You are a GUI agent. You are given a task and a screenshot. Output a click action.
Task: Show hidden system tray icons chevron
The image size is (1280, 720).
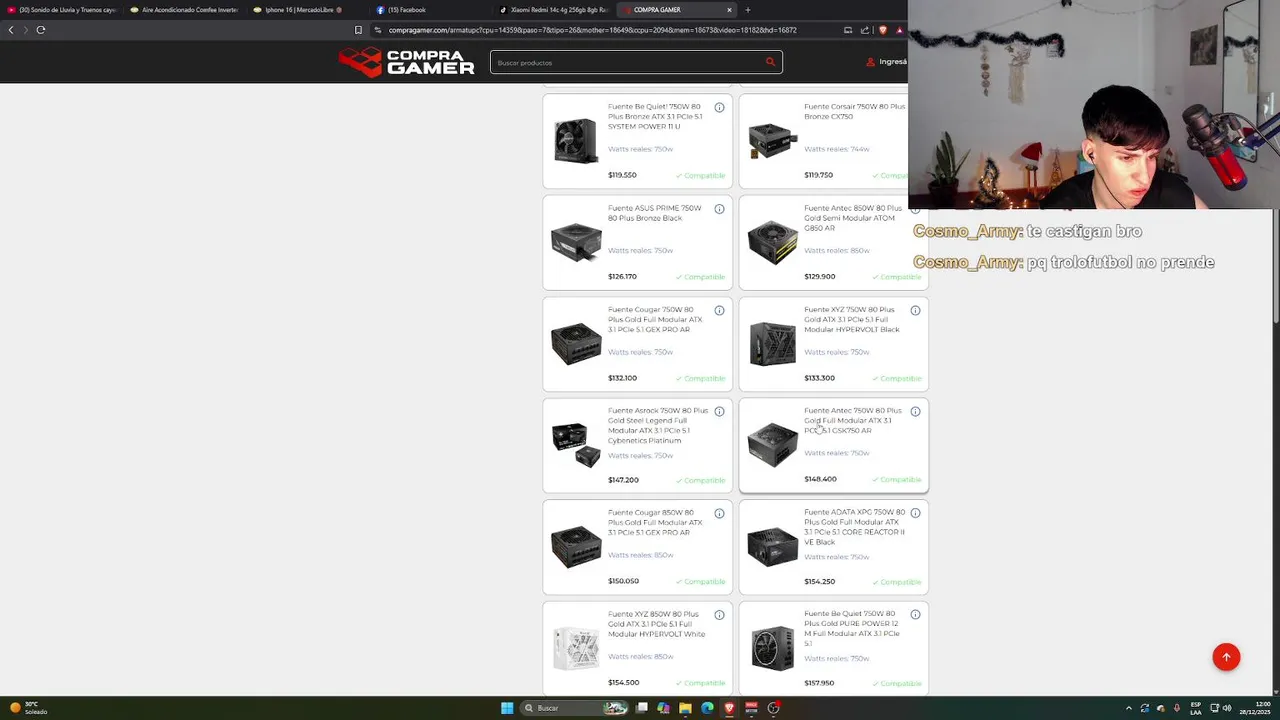[x=1129, y=708]
